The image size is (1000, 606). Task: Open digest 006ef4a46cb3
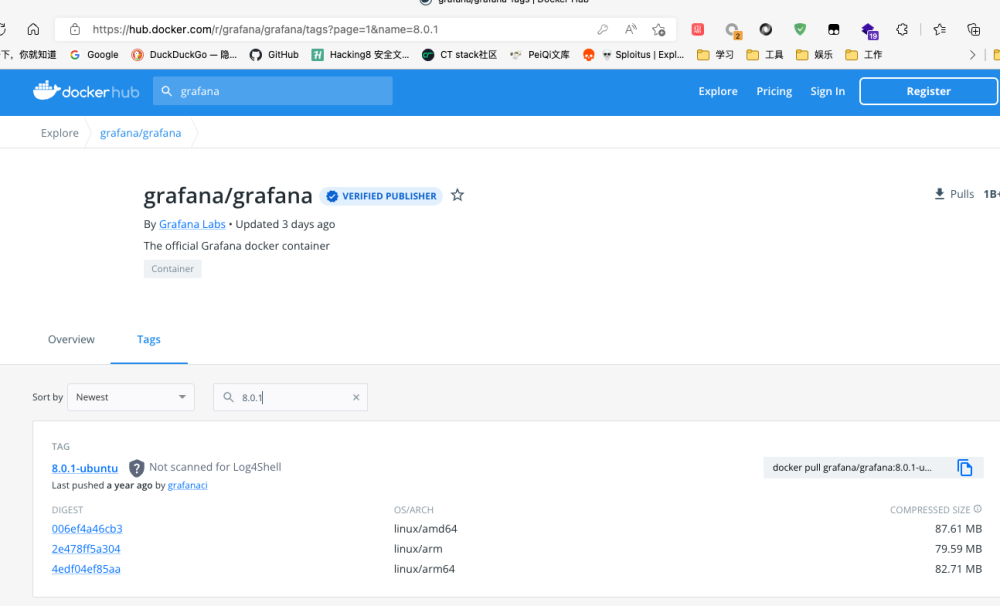coord(87,529)
